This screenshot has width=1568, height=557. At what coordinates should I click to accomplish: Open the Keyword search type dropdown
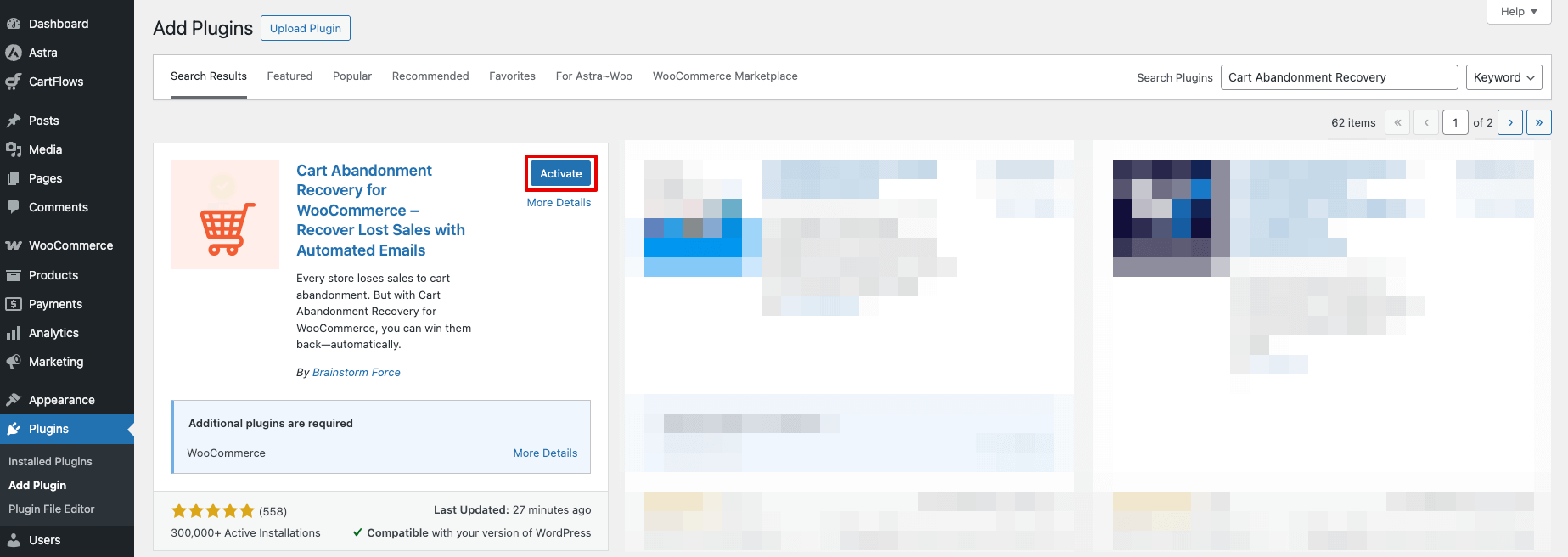click(1504, 77)
